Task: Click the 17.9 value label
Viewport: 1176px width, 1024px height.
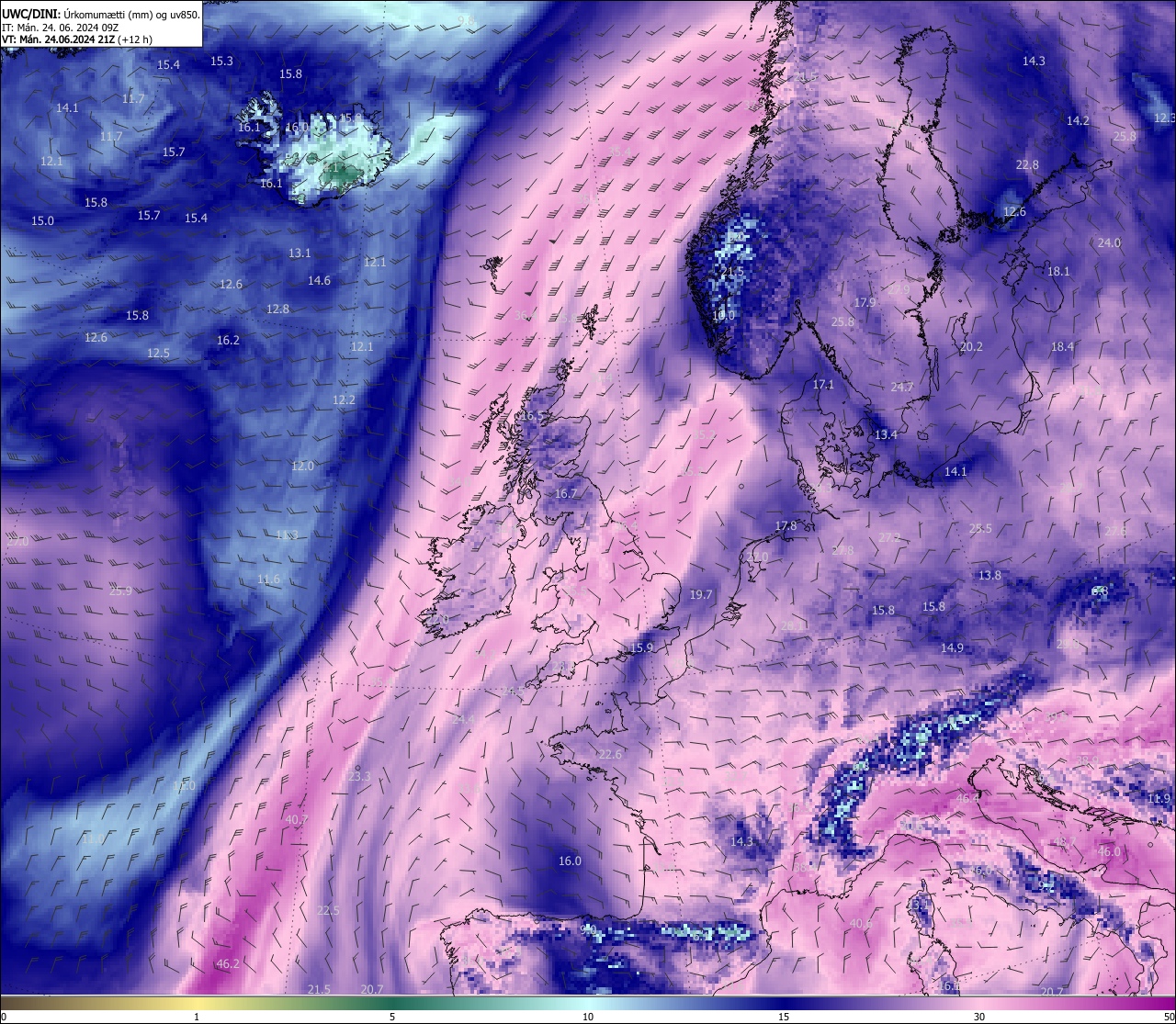Action: coord(865,303)
